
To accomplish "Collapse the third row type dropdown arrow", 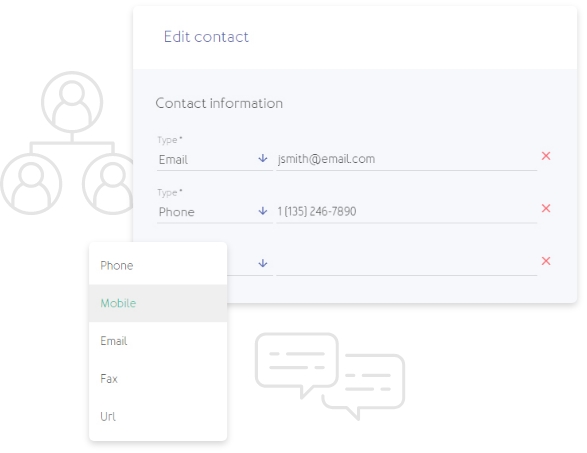I will point(263,263).
